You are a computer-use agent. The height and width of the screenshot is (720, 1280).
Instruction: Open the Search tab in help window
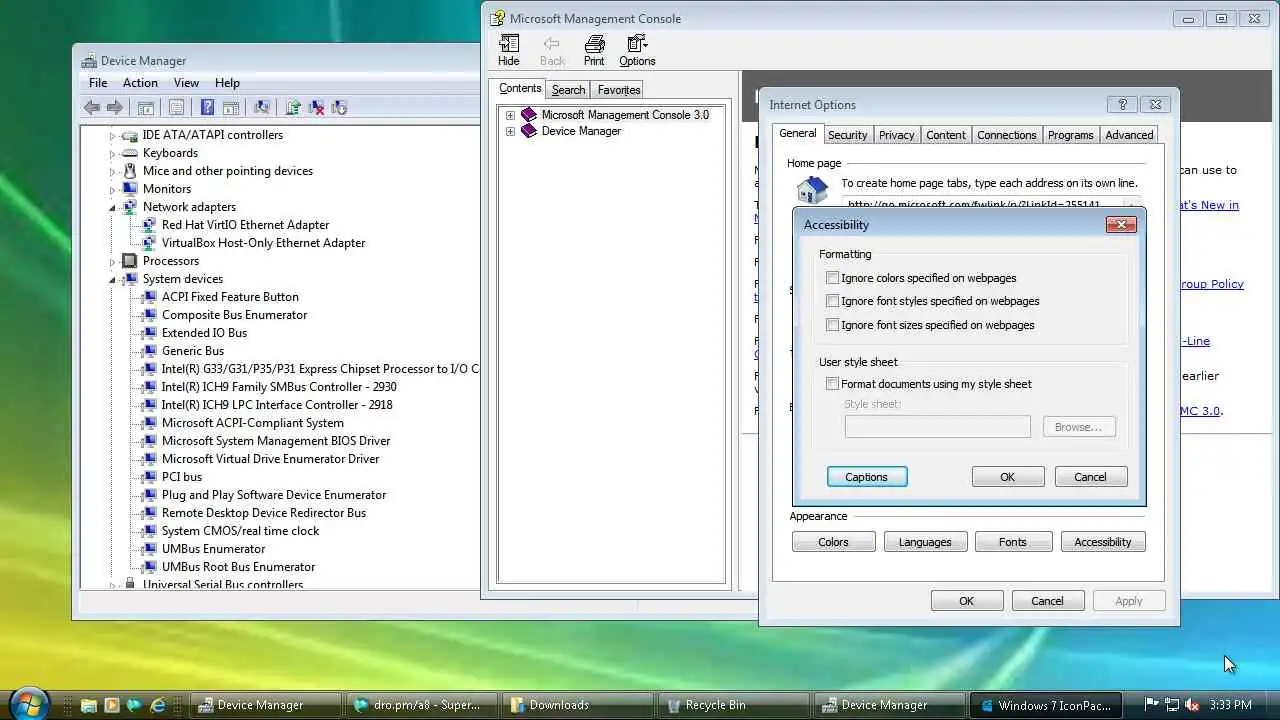(568, 90)
